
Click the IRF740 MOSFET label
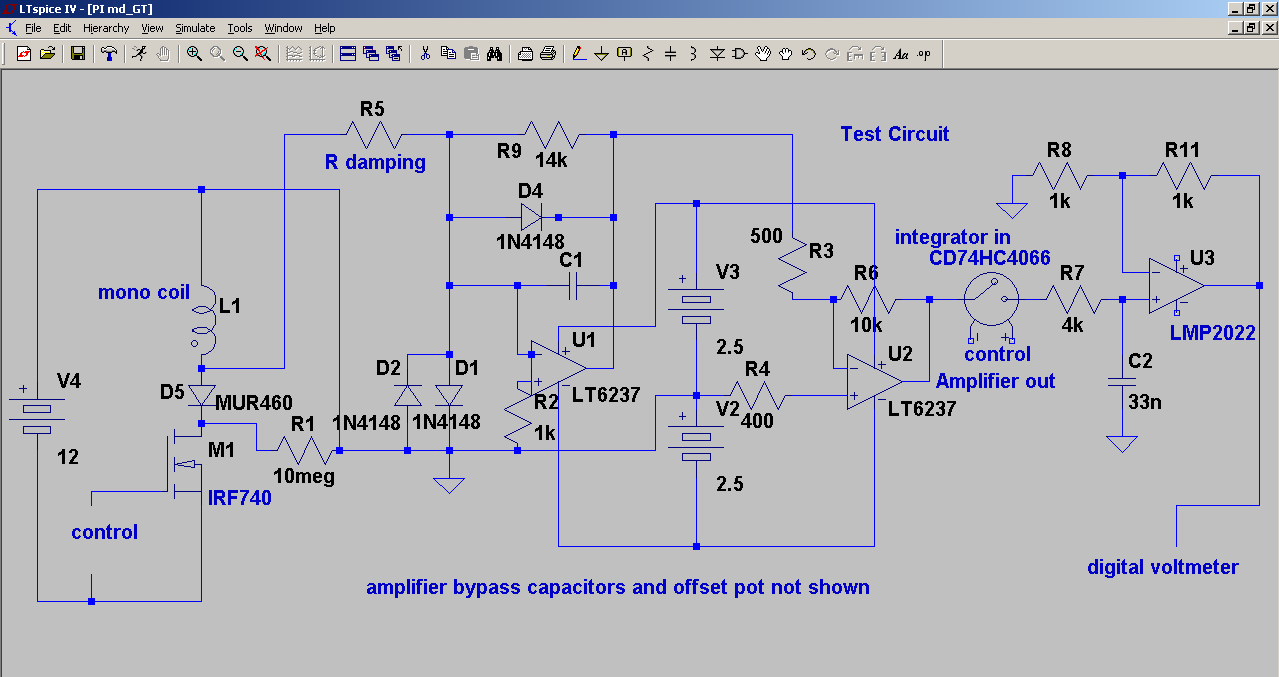pos(239,498)
